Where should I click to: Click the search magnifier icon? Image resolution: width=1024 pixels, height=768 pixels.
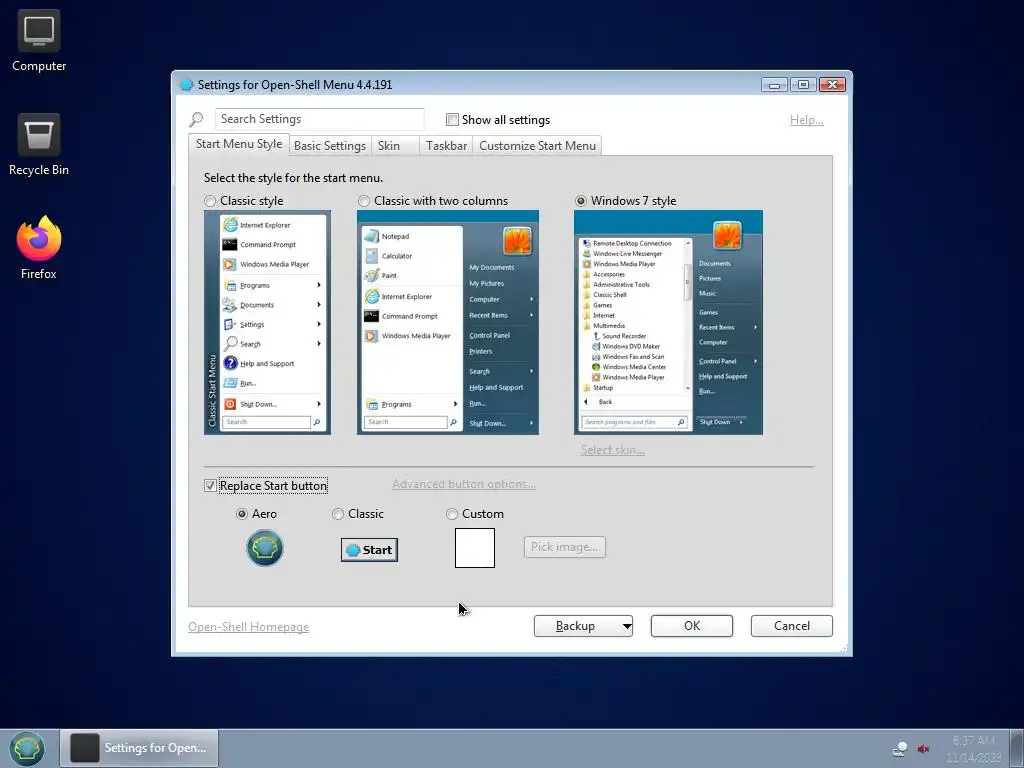pos(196,120)
